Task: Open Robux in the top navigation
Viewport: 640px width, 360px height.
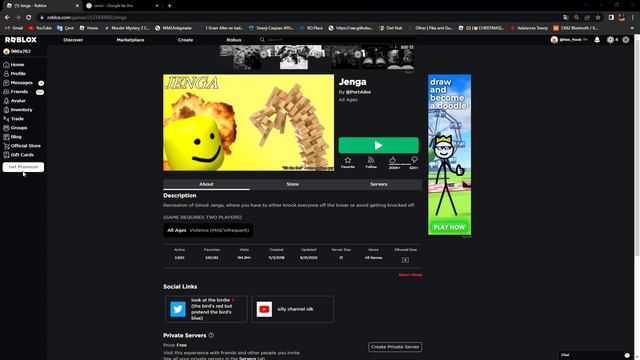Action: coord(233,40)
